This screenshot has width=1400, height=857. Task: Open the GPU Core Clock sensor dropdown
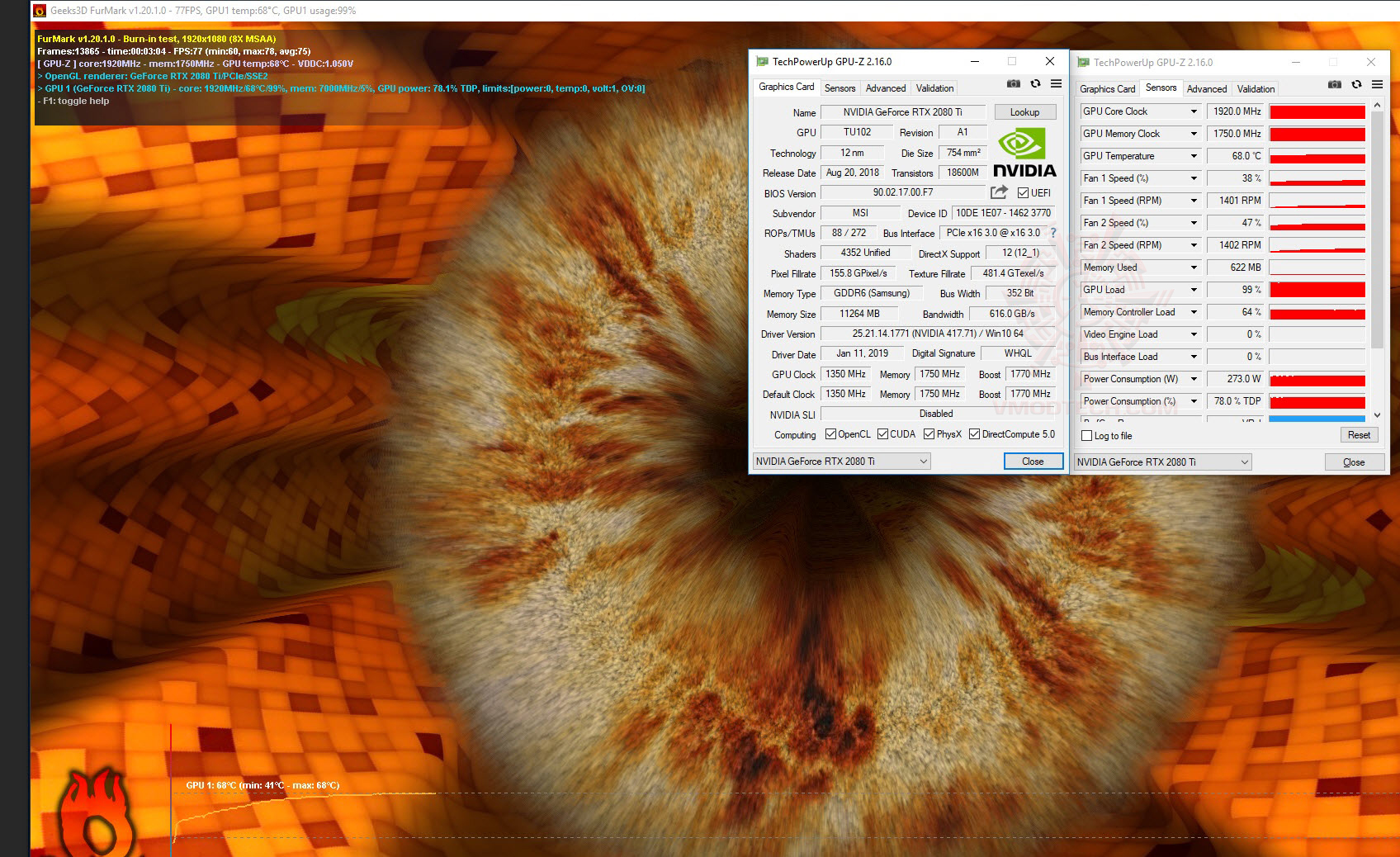1193,111
